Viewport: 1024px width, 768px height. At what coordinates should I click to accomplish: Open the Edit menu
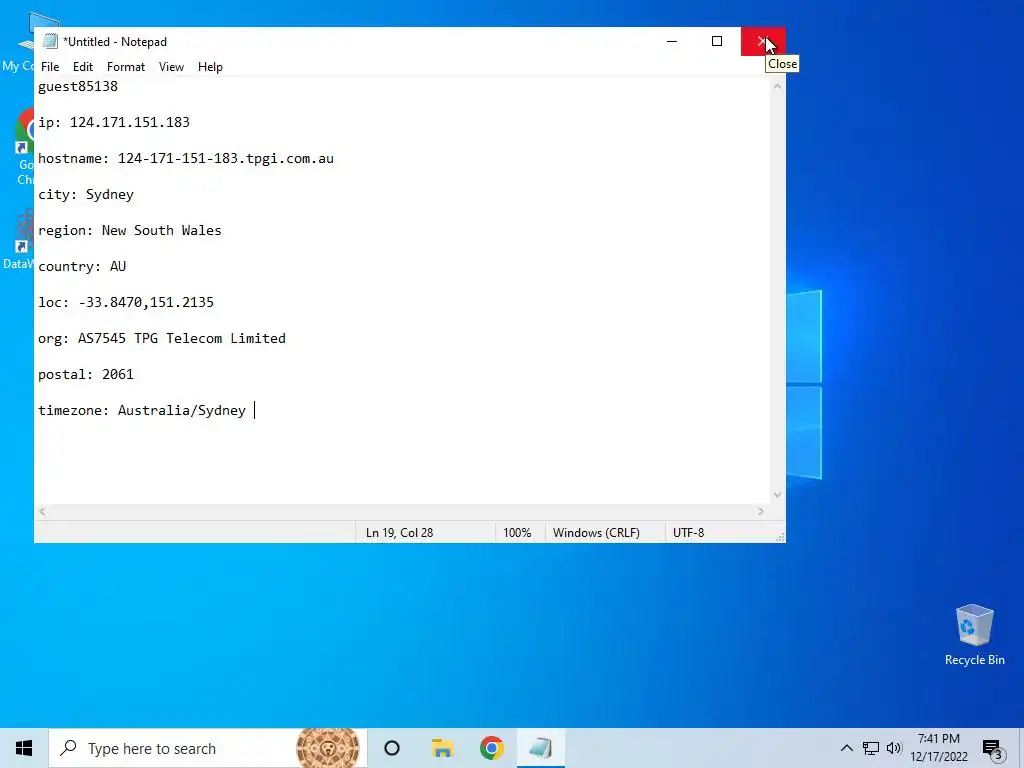83,67
